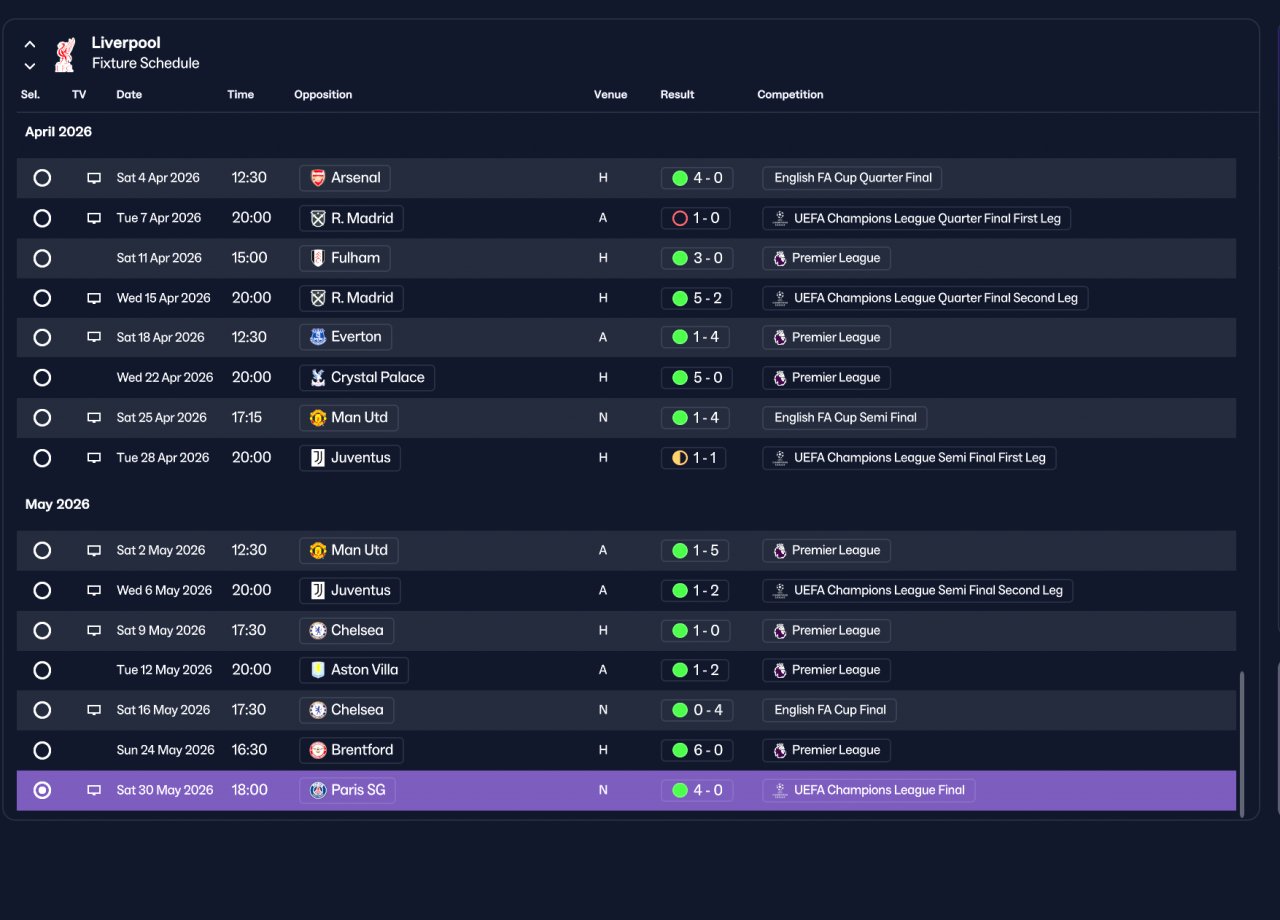This screenshot has height=920, width=1280.
Task: Click the vertical scrollbar of fixture list
Action: tap(1242, 744)
